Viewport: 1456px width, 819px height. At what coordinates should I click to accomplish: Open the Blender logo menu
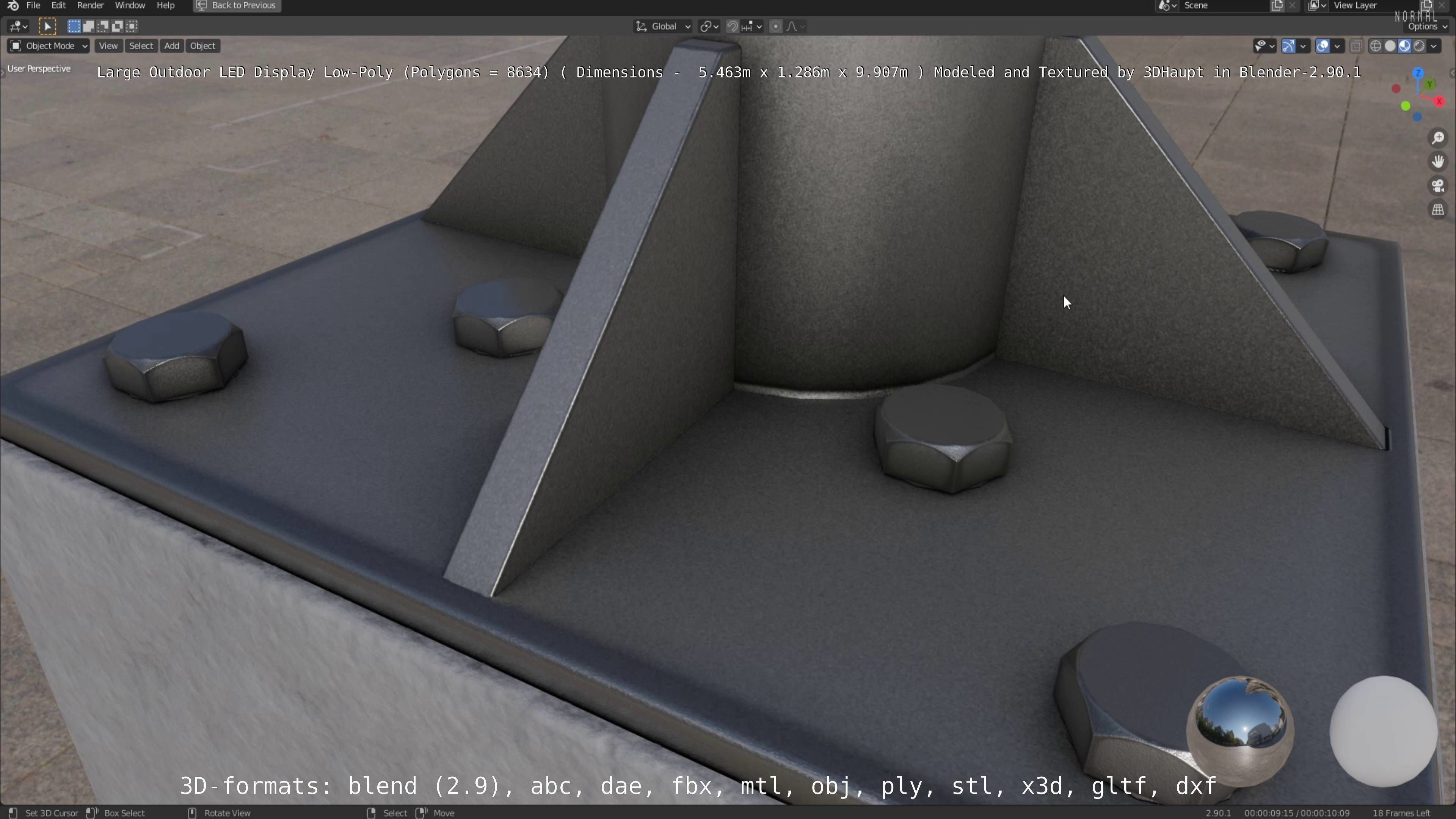click(13, 6)
